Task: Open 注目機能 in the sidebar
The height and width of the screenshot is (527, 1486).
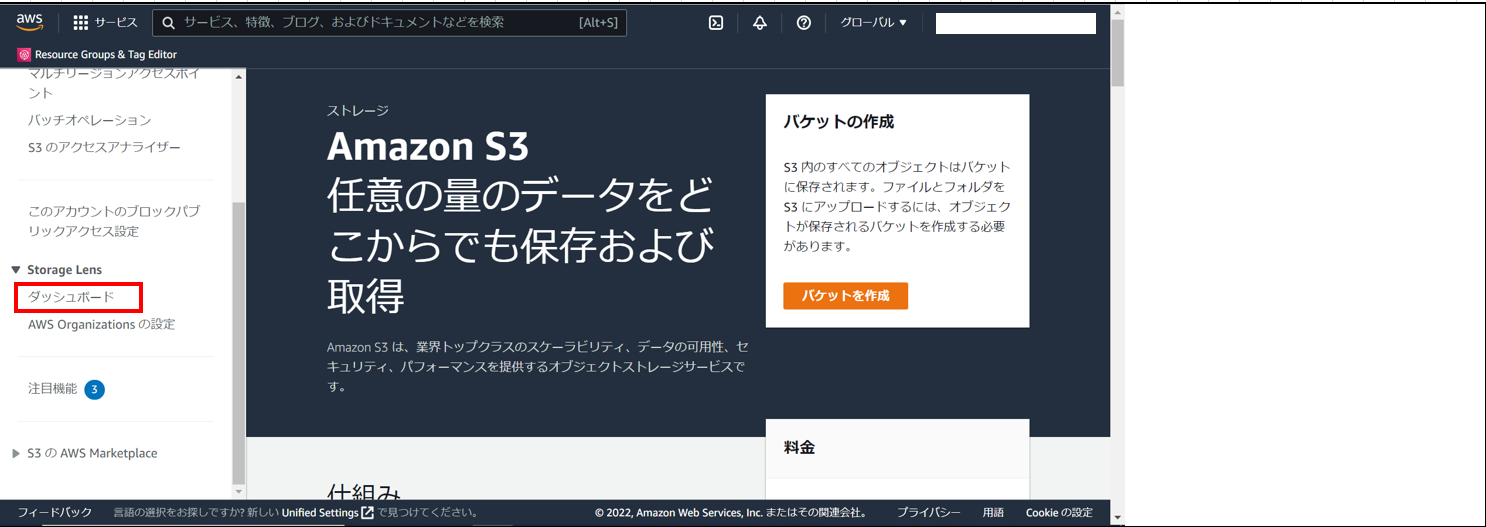Action: [x=52, y=389]
